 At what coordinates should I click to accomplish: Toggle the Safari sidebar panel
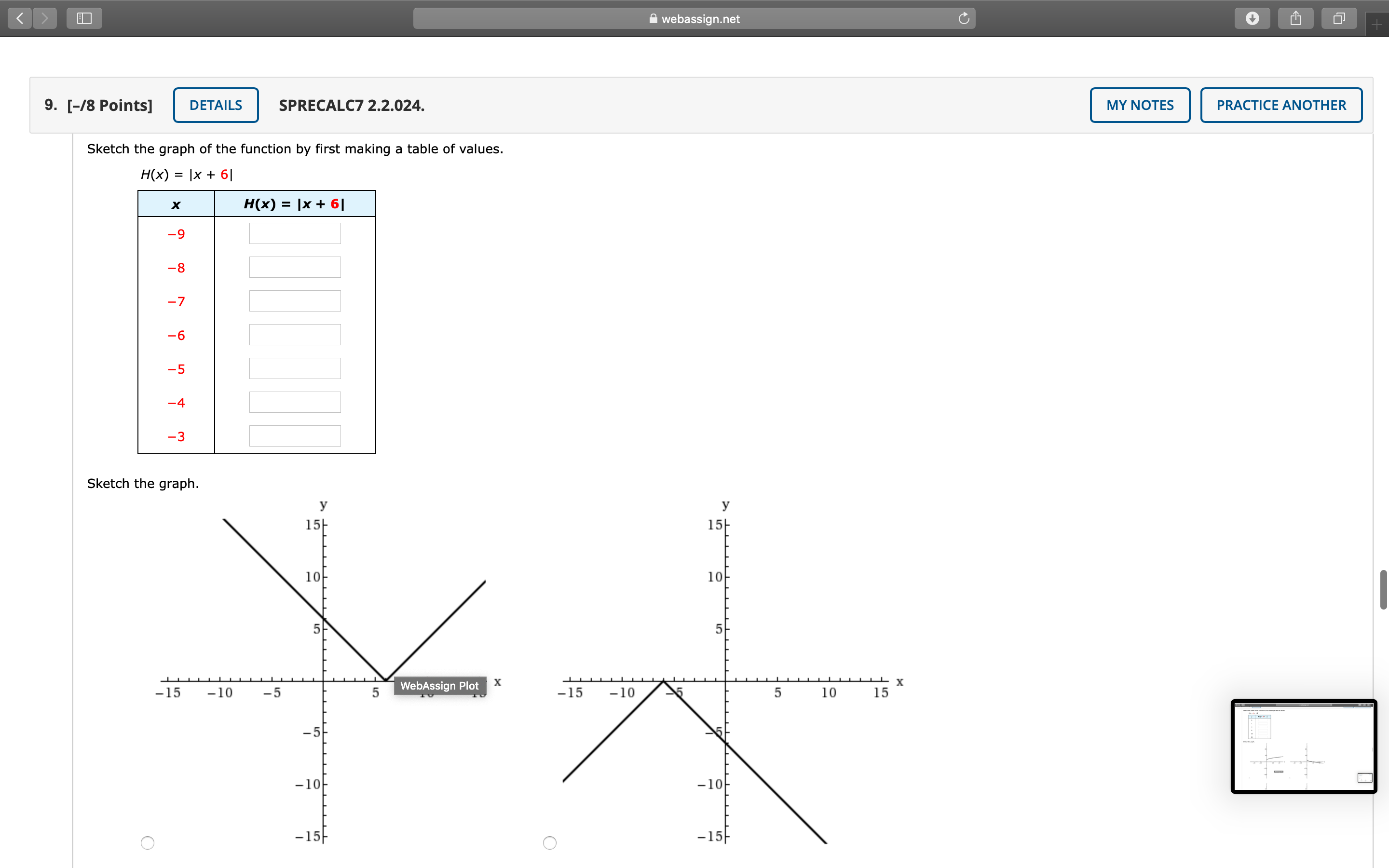pyautogui.click(x=84, y=18)
